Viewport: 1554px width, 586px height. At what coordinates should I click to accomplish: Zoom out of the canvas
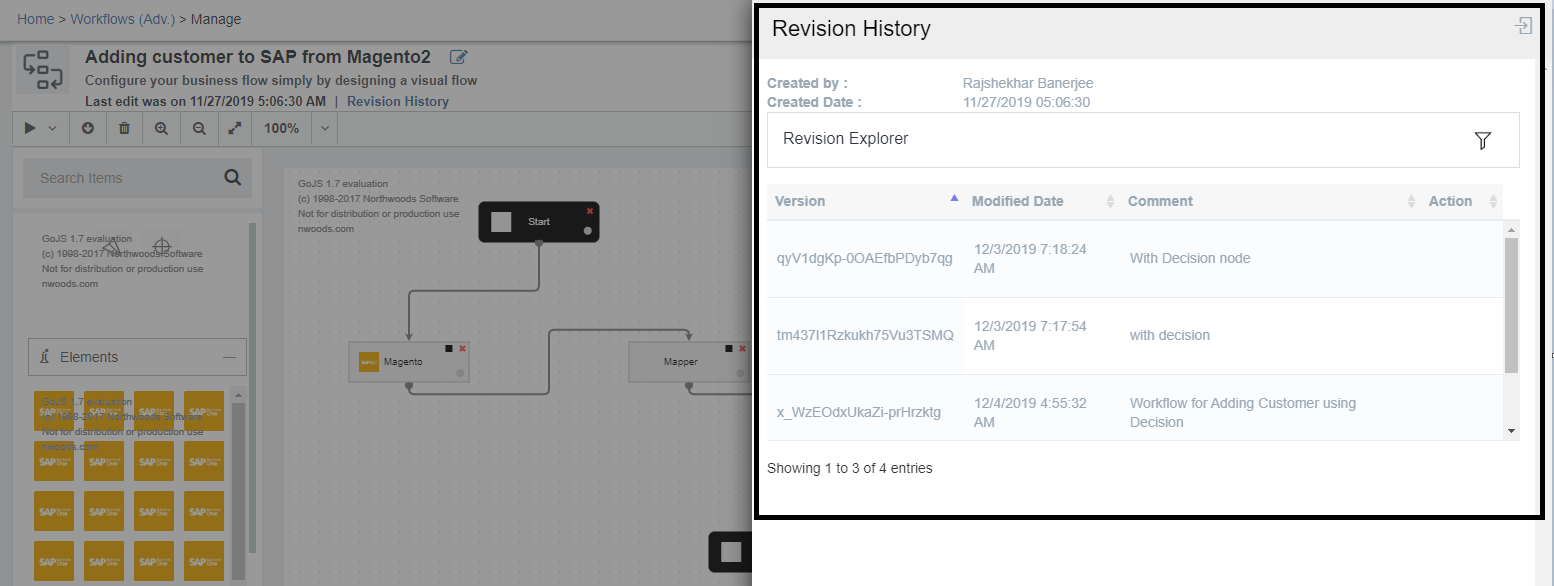198,128
